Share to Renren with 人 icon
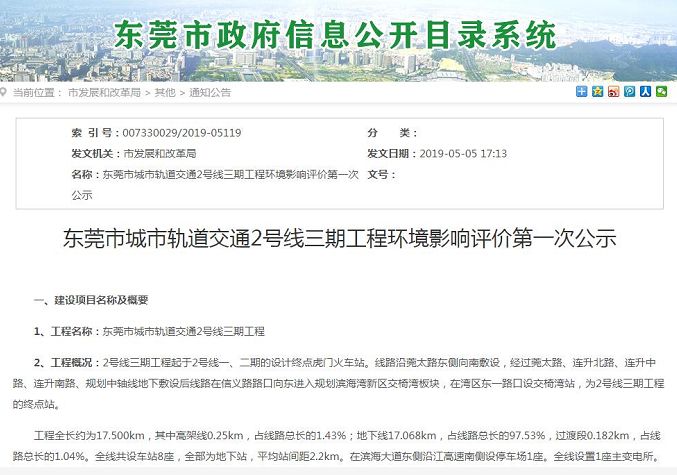The height and width of the screenshot is (475, 677). click(x=645, y=92)
